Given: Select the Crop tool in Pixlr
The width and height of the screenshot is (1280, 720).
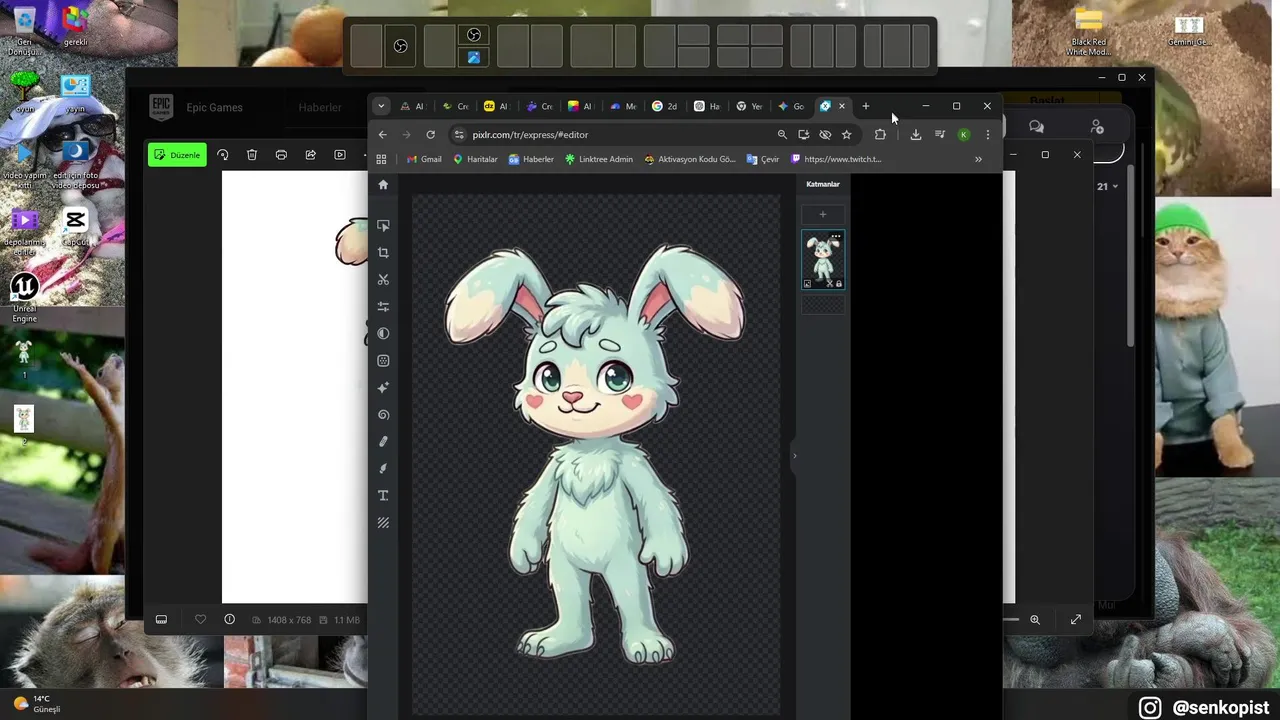Looking at the screenshot, I should 383,253.
